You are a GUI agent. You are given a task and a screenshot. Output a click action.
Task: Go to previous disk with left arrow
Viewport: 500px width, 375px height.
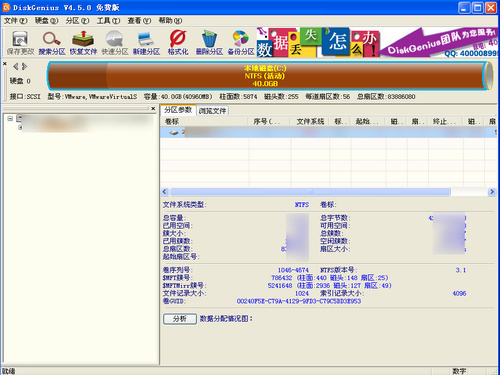coord(16,67)
